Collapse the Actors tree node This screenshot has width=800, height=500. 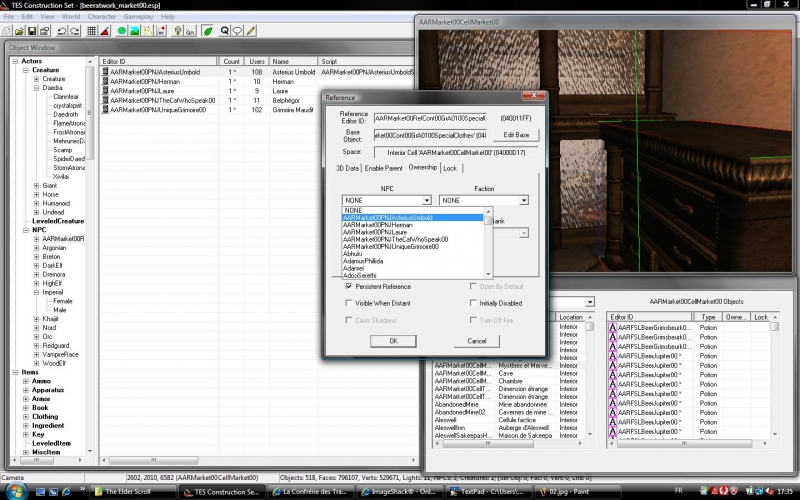15,61
